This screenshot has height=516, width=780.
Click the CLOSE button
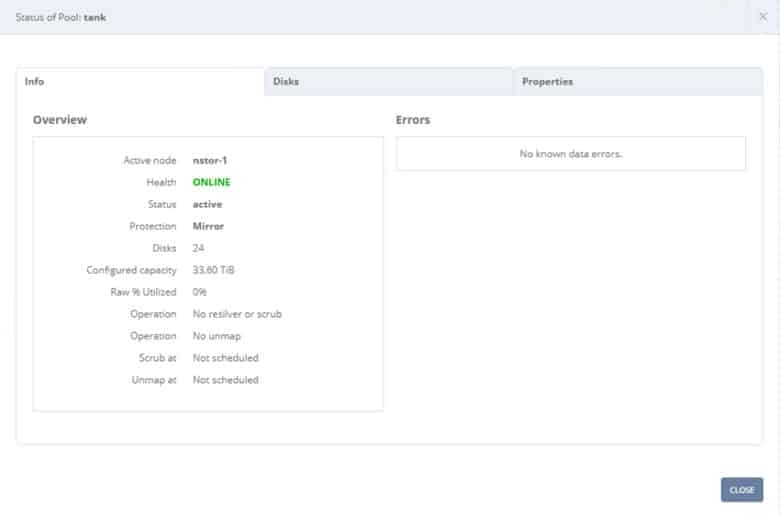point(742,490)
